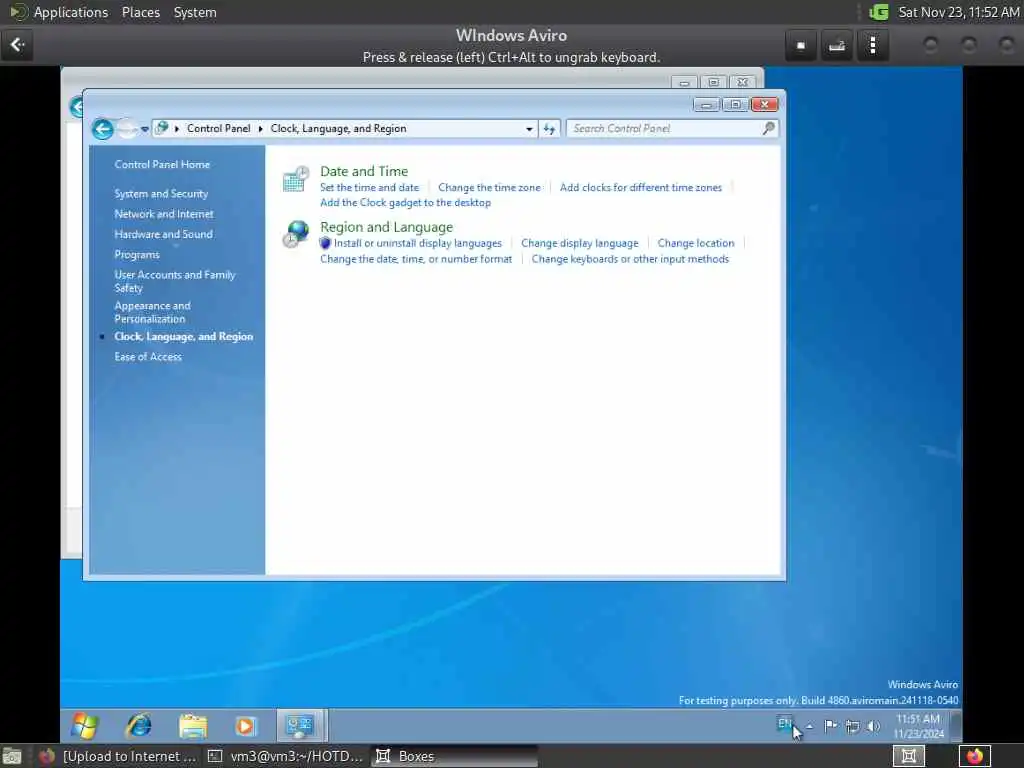The height and width of the screenshot is (768, 1024).
Task: Open Ease of Access category
Action: click(148, 357)
